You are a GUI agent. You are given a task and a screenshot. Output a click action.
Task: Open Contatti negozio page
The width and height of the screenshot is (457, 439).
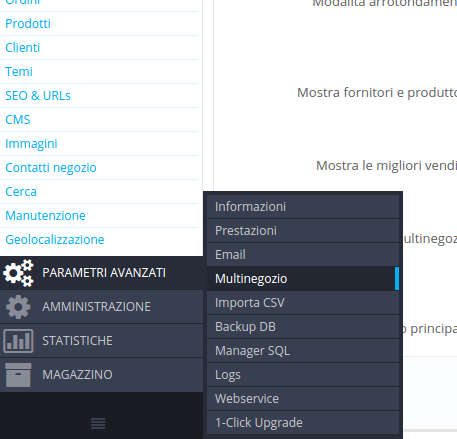click(51, 168)
